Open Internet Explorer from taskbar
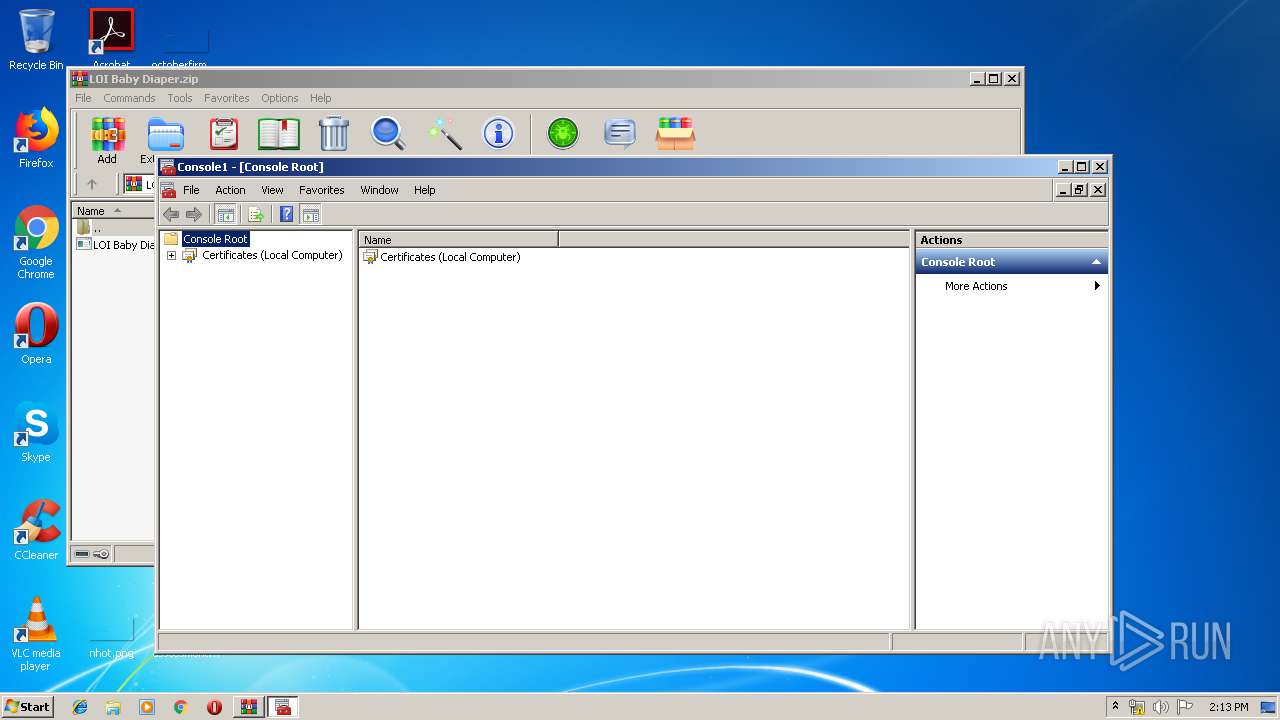This screenshot has width=1280, height=720. coord(80,707)
